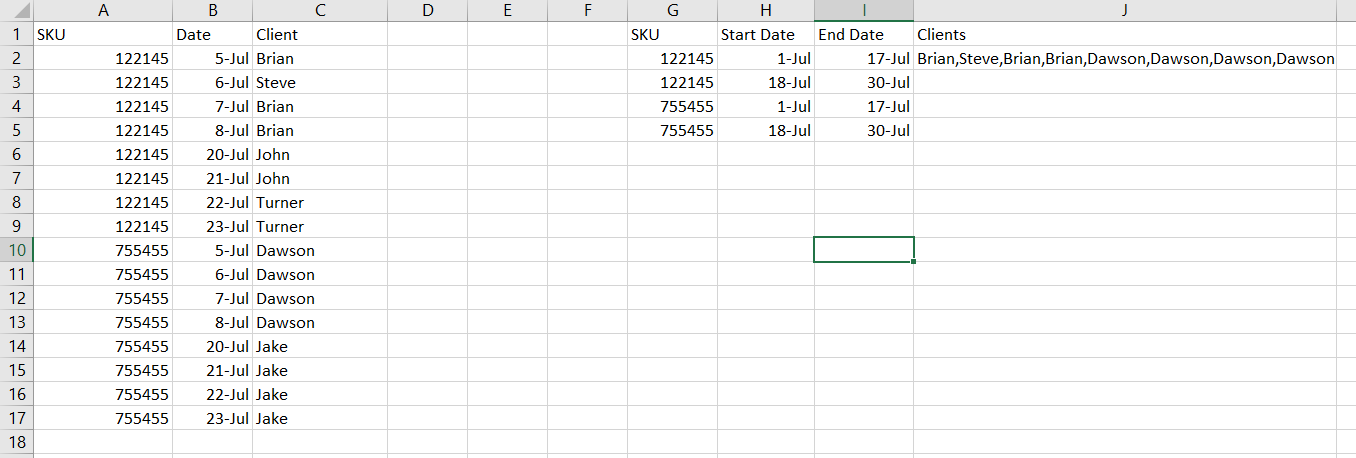Viewport: 1356px width, 458px height.
Task: Click the active selected cell I10
Action: pos(864,250)
